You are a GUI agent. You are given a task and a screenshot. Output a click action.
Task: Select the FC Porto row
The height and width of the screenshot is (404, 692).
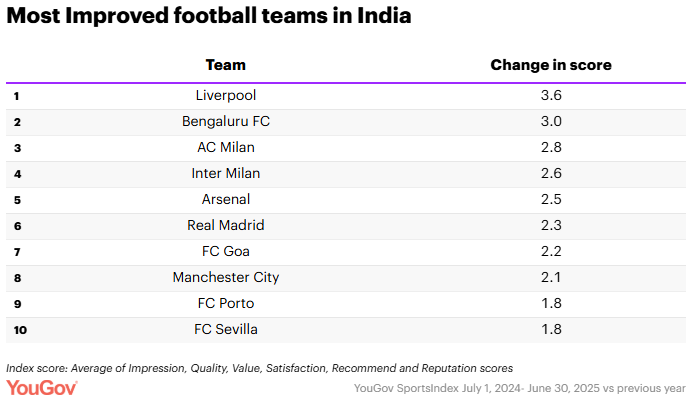coord(226,304)
